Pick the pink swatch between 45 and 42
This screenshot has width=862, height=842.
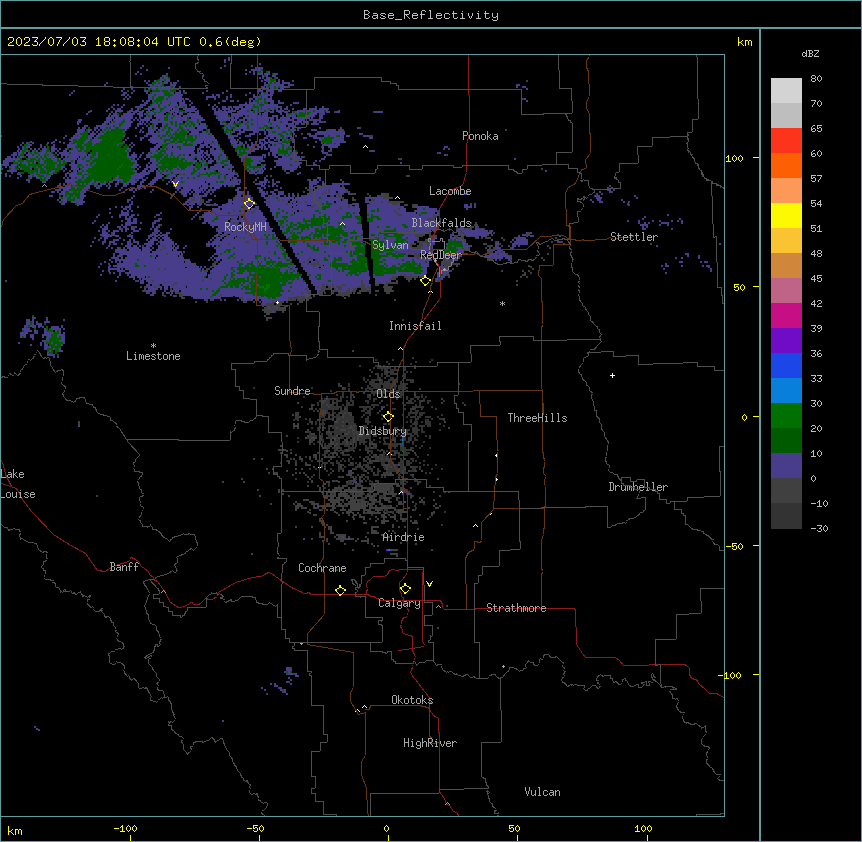pyautogui.click(x=786, y=291)
